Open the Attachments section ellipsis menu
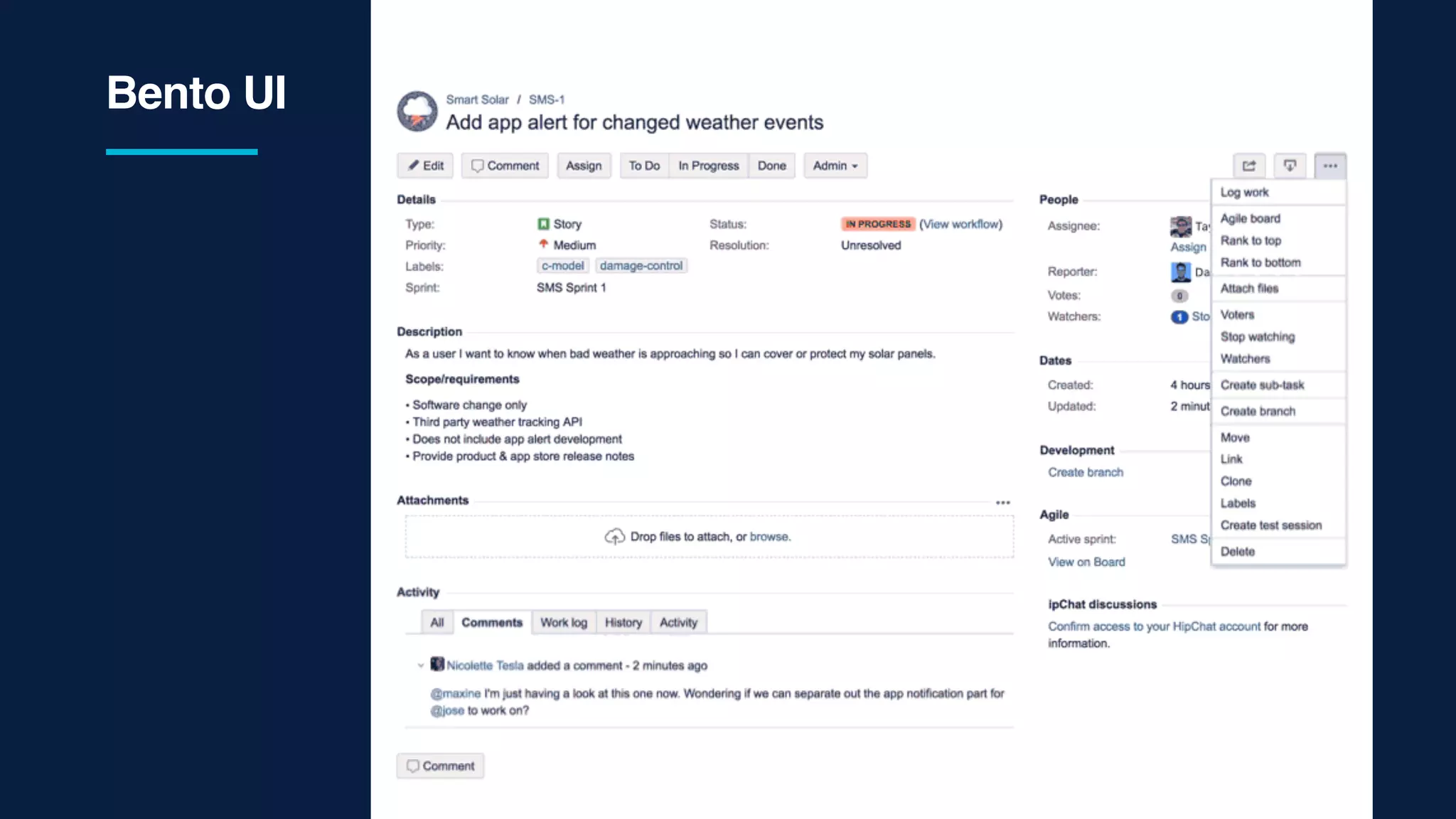The height and width of the screenshot is (819, 1456). (x=1003, y=503)
